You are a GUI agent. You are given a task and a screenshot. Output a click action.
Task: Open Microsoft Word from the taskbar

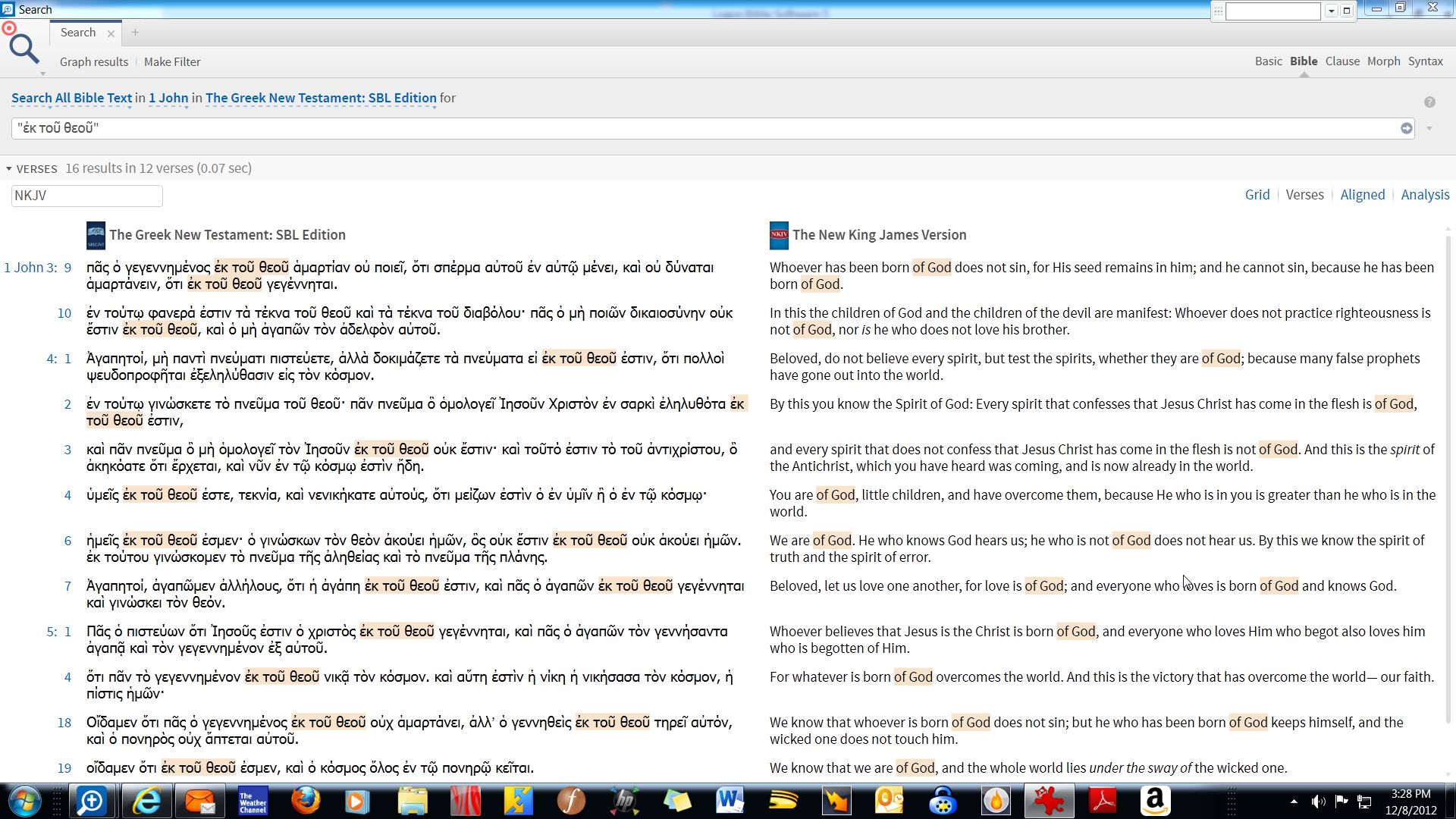pyautogui.click(x=730, y=801)
